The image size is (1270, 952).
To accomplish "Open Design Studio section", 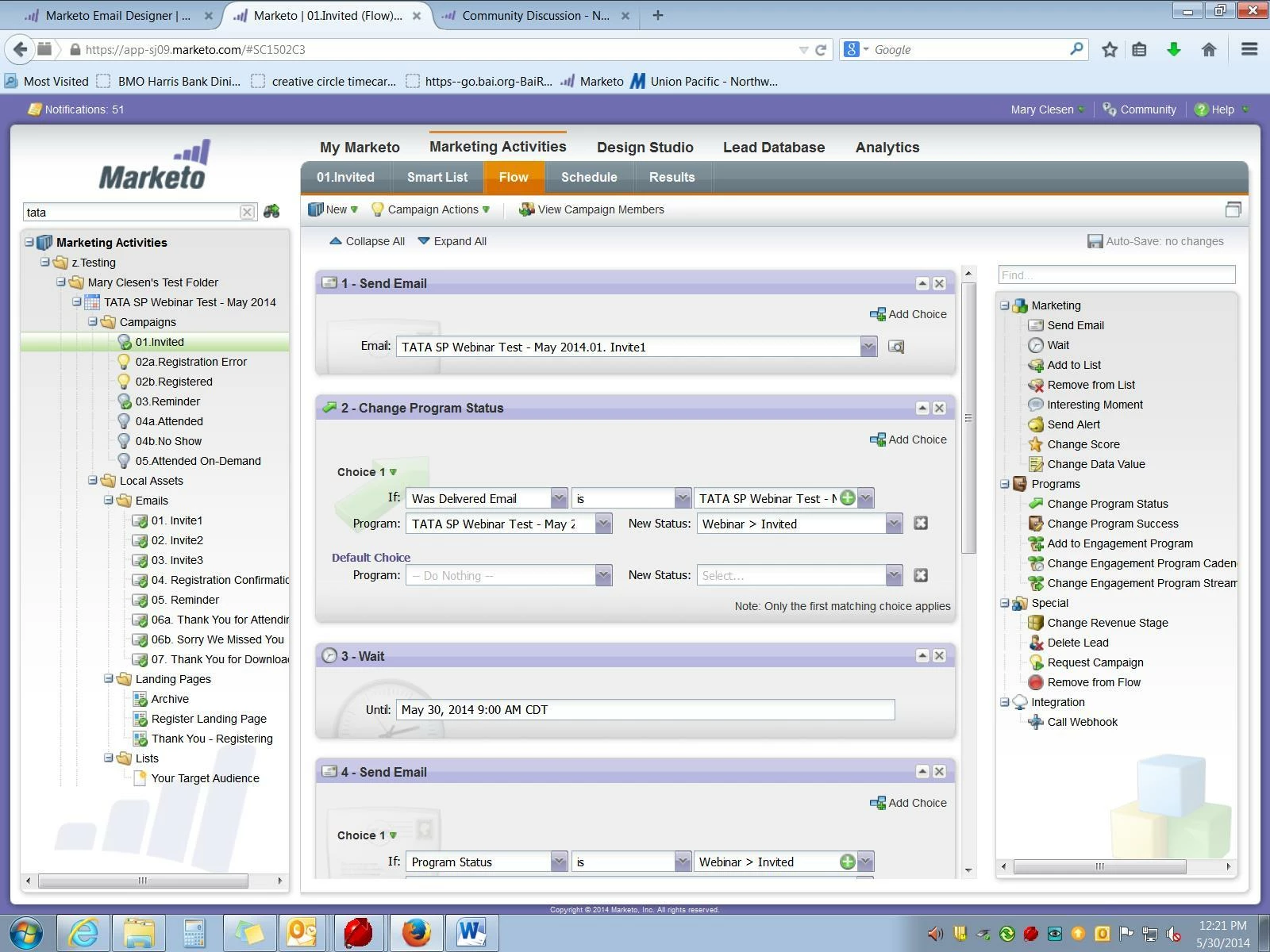I will [x=645, y=148].
